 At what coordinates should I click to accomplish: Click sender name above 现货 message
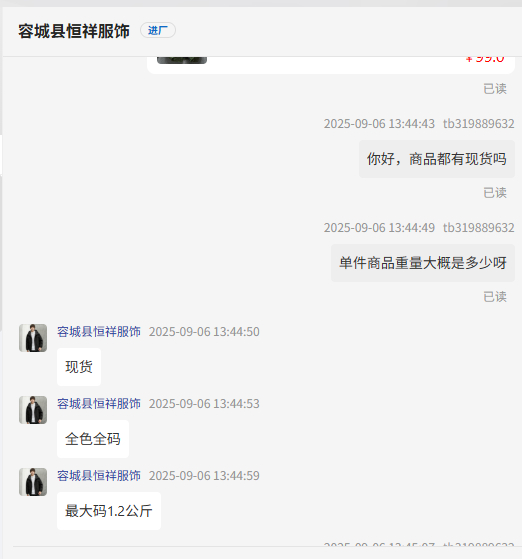point(99,332)
